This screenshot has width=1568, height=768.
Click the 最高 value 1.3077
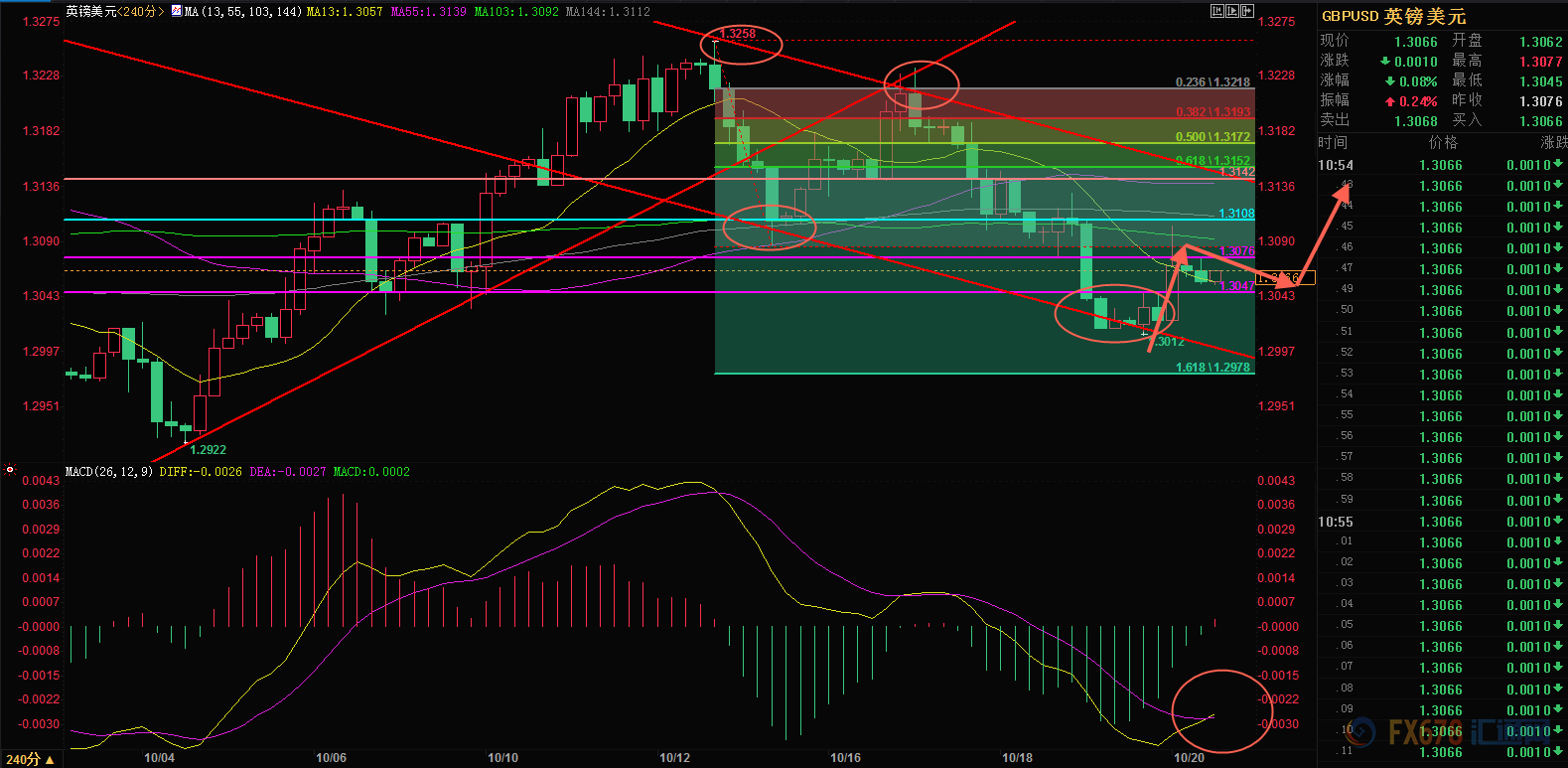(x=1540, y=62)
